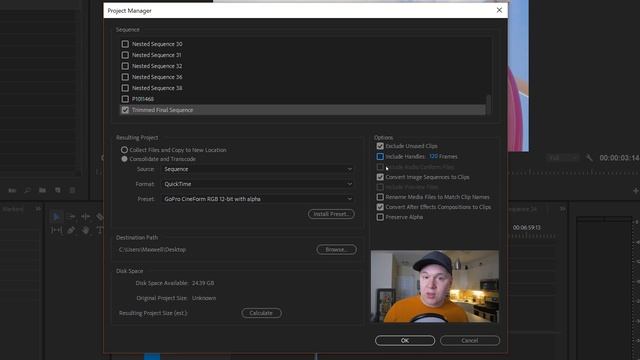This screenshot has width=640, height=360.
Task: Click the Disk Space Available 24.39 GB text
Action: pyautogui.click(x=175, y=283)
